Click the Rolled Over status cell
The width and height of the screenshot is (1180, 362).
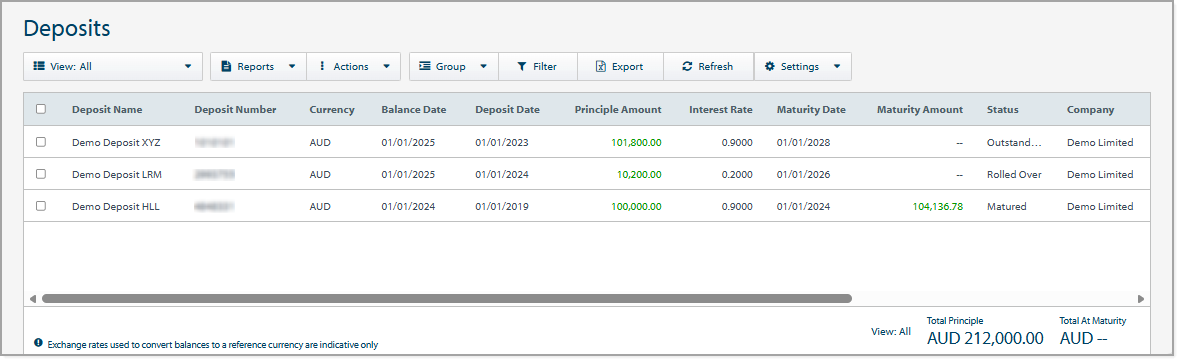pyautogui.click(x=1014, y=175)
